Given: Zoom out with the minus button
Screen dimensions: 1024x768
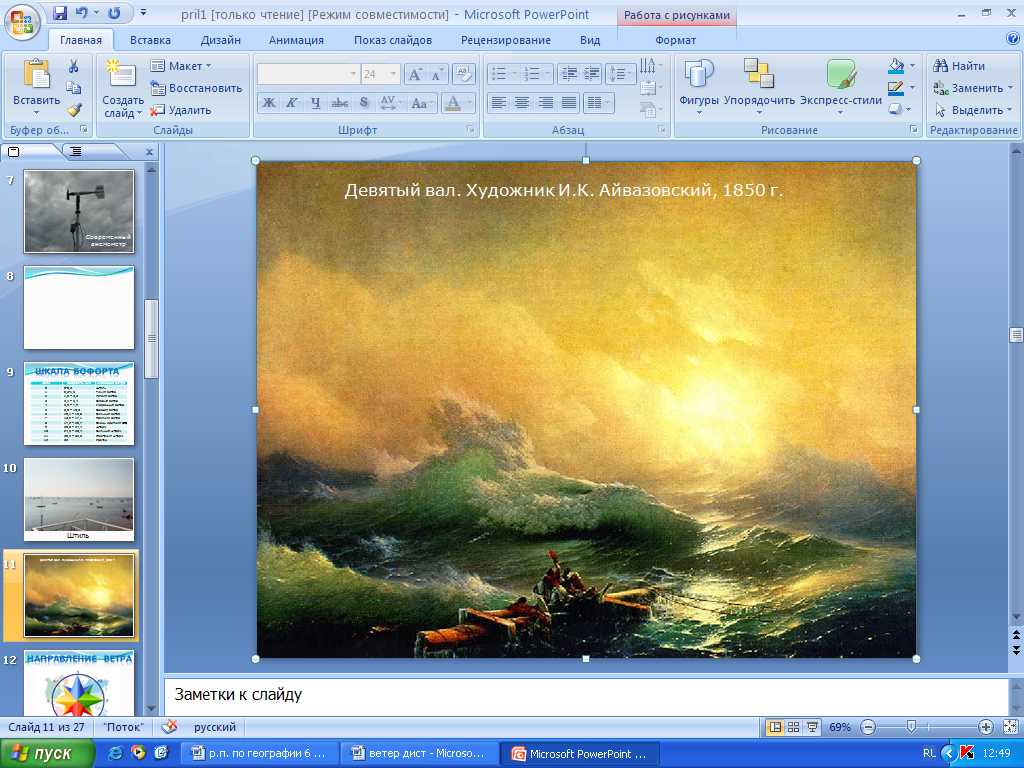Looking at the screenshot, I should tap(868, 727).
